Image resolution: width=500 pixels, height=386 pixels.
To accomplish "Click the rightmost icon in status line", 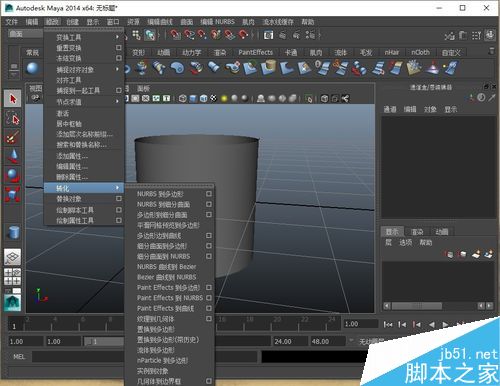I will tap(490, 35).
